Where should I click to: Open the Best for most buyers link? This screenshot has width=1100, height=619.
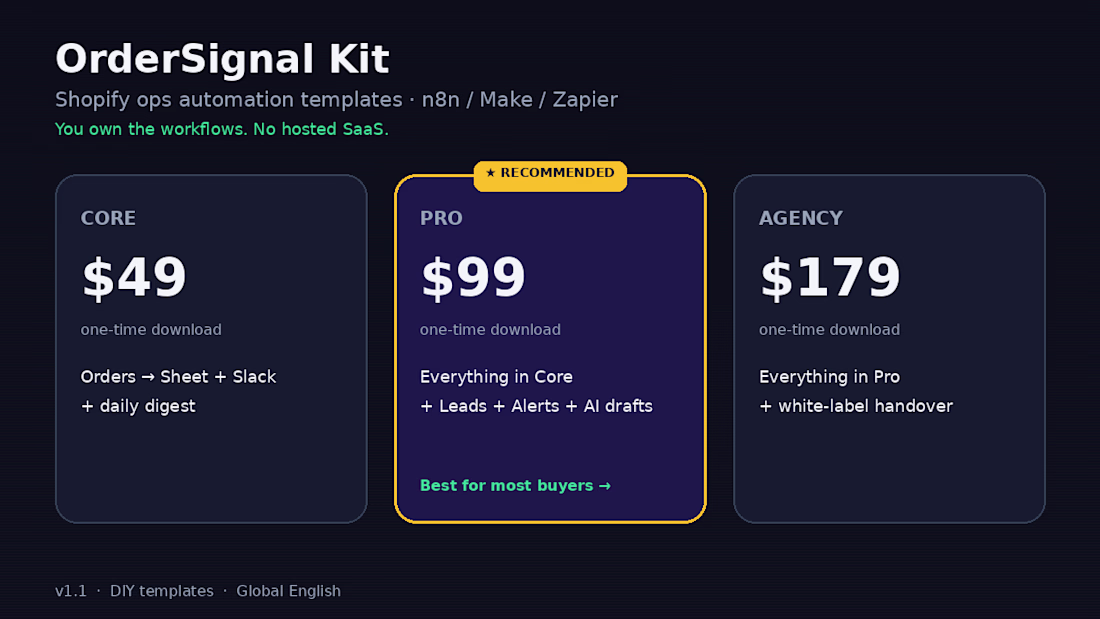[x=515, y=486]
